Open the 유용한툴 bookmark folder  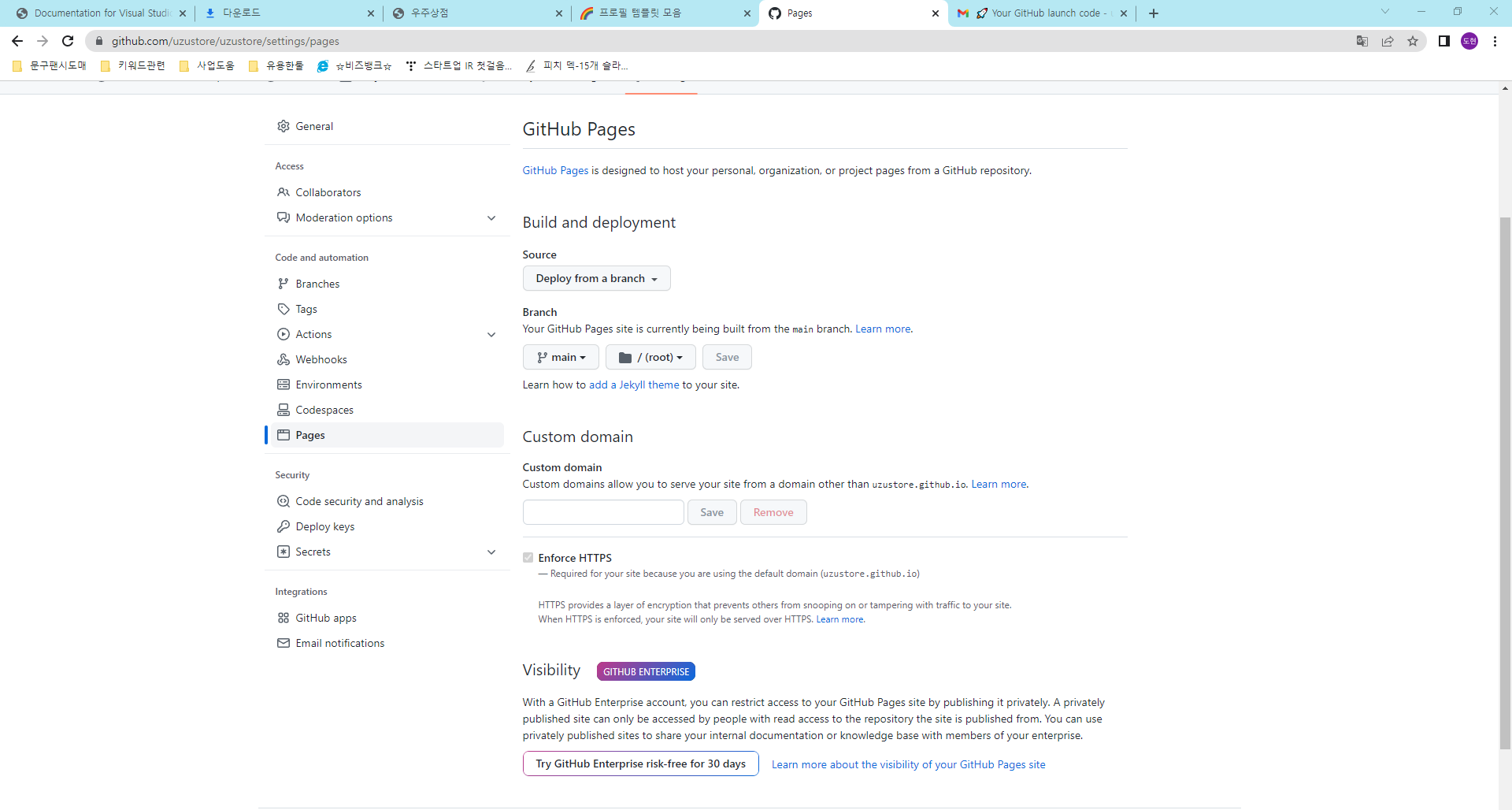[276, 65]
